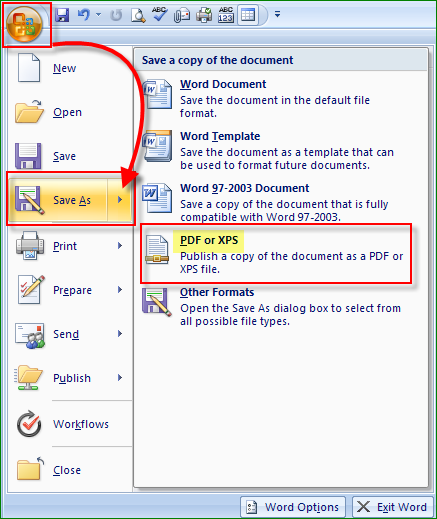This screenshot has width=437, height=519.
Task: Click the PDF or XPS document icon
Action: [x=157, y=250]
